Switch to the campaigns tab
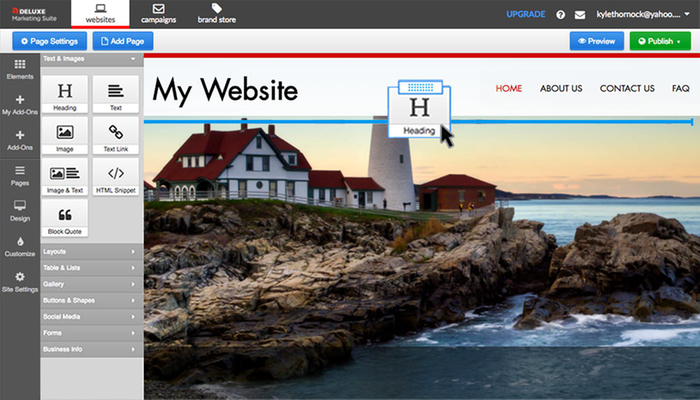Screen dimensions: 700x400 [x=159, y=13]
